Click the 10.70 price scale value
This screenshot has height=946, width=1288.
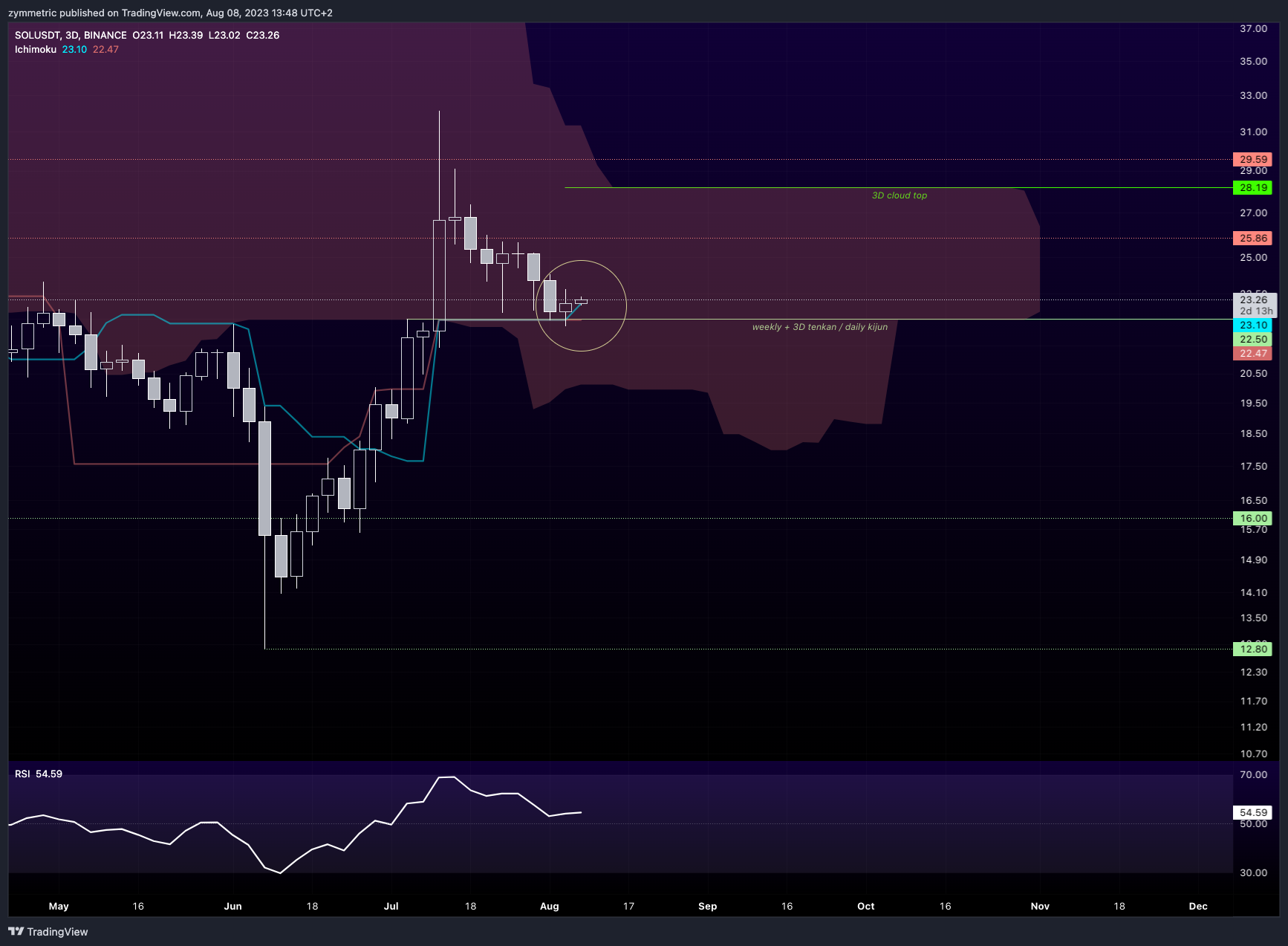coord(1253,754)
